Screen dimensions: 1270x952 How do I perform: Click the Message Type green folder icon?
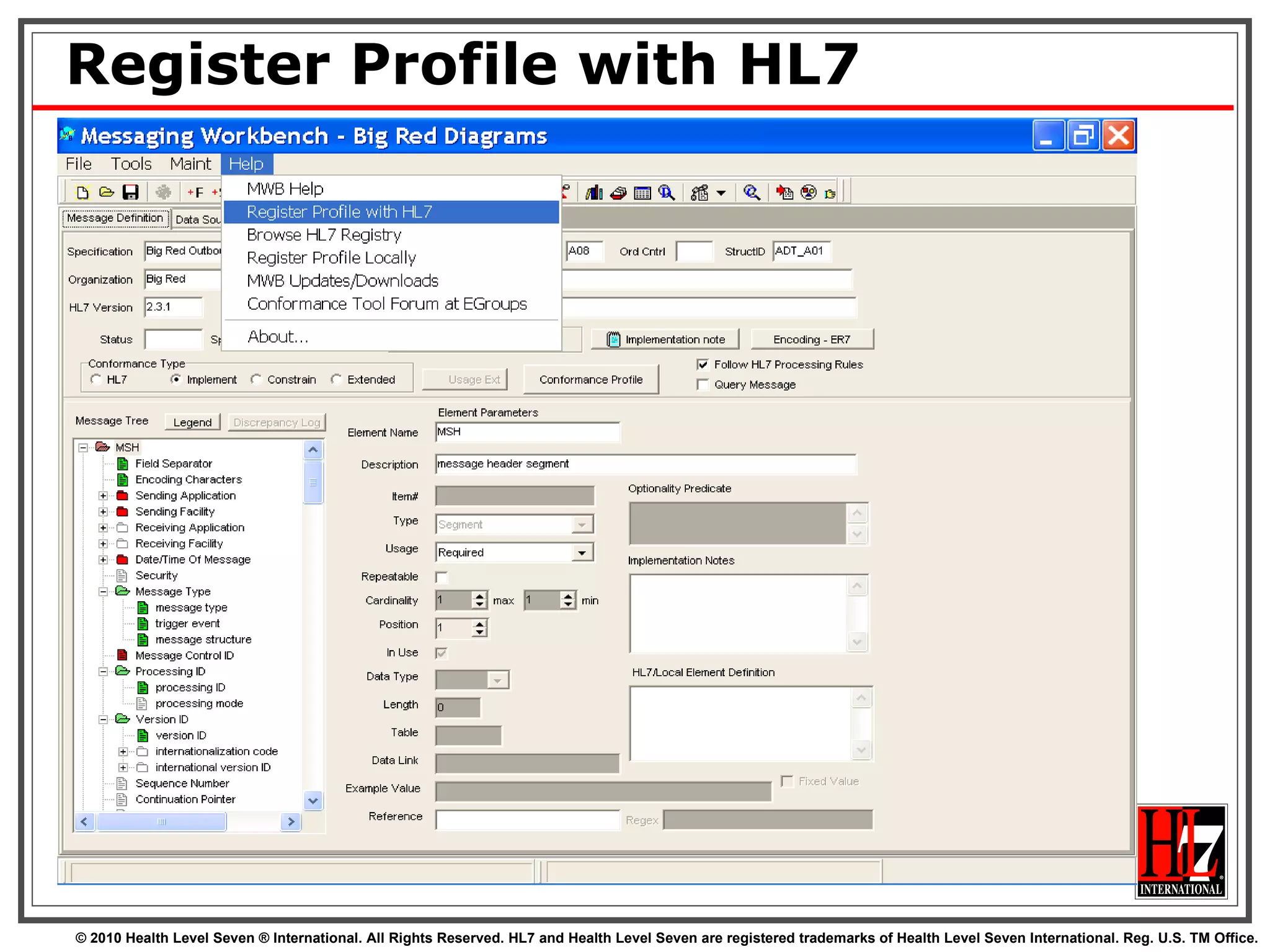(x=123, y=591)
